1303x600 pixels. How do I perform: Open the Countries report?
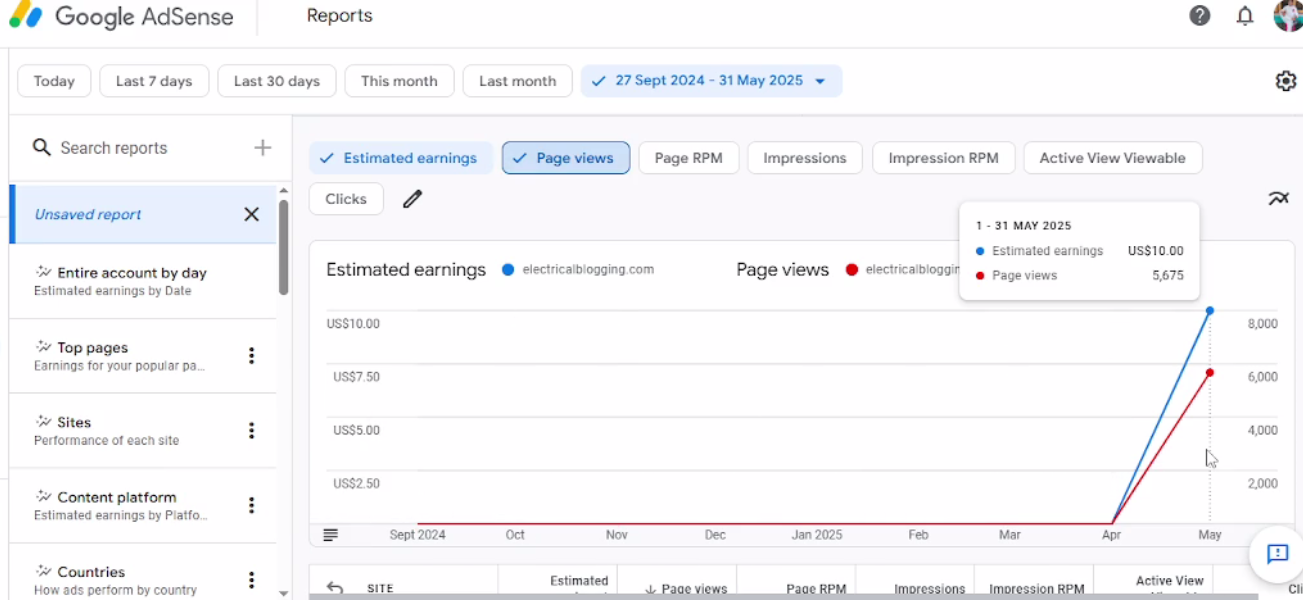[143, 573]
